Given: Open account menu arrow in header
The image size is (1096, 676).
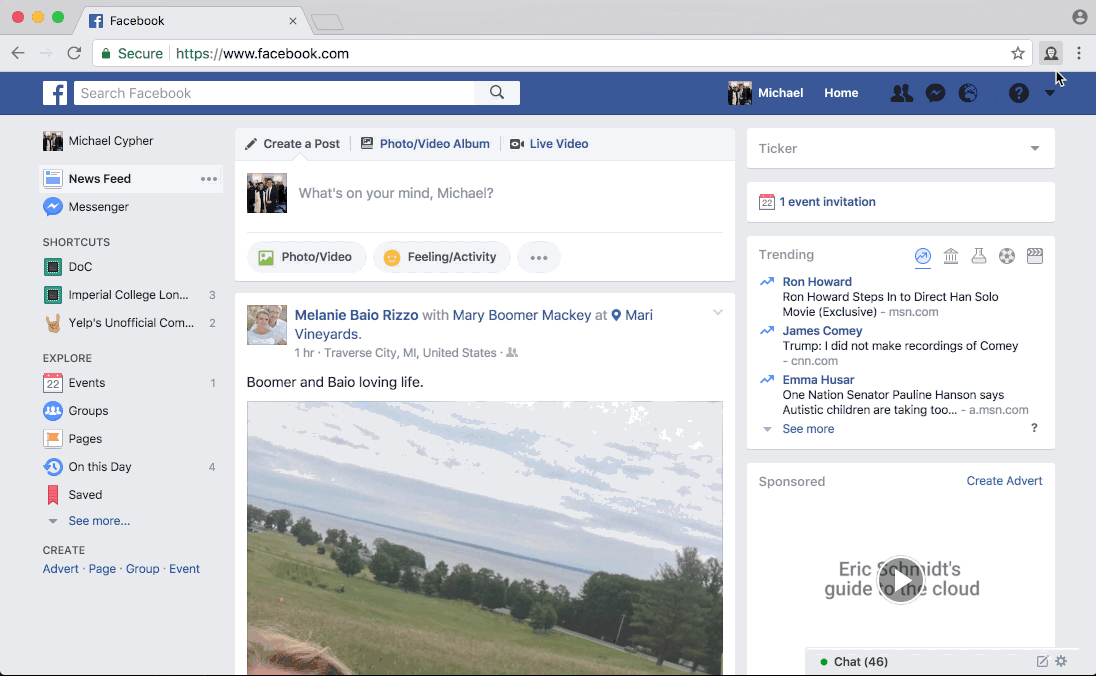Looking at the screenshot, I should coord(1049,94).
